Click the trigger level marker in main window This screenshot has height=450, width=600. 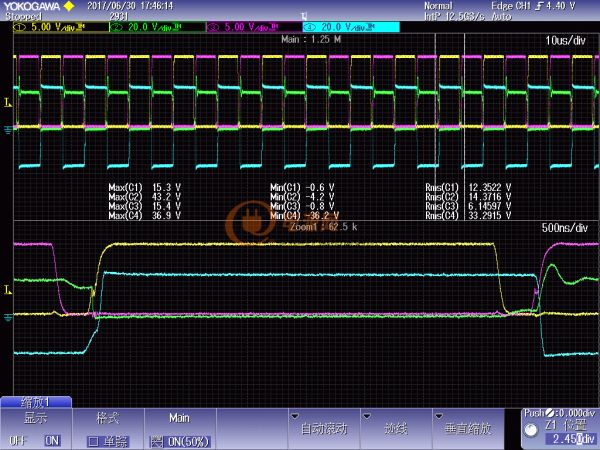[x=8, y=102]
